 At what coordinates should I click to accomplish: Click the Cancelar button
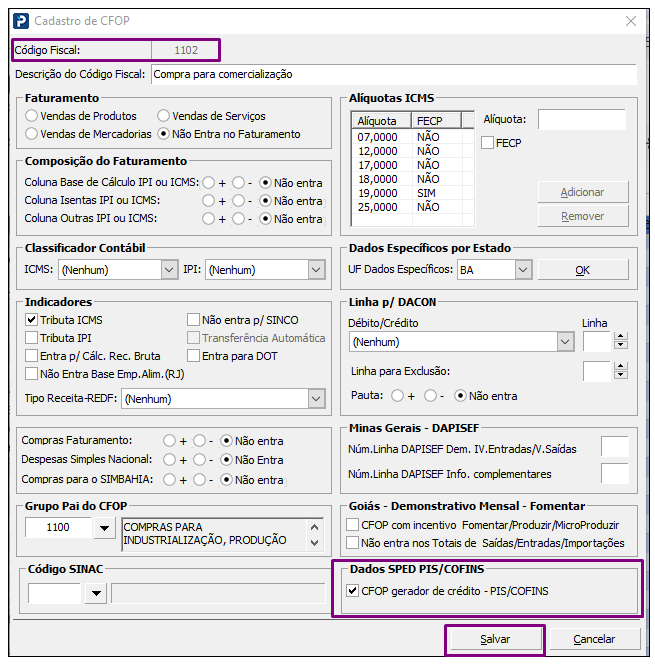[x=594, y=639]
